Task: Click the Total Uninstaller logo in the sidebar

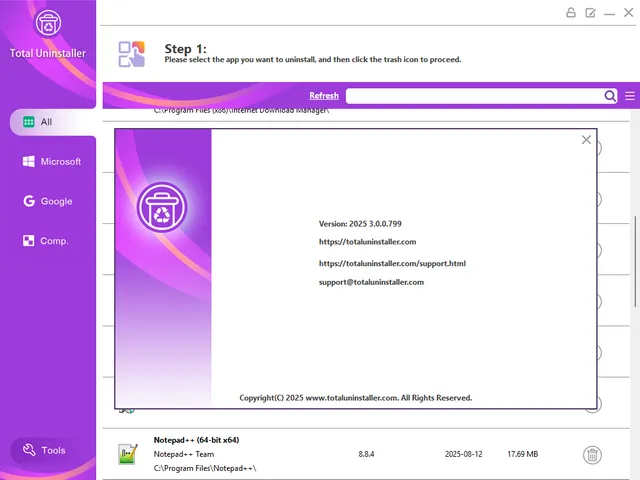Action: [48, 24]
